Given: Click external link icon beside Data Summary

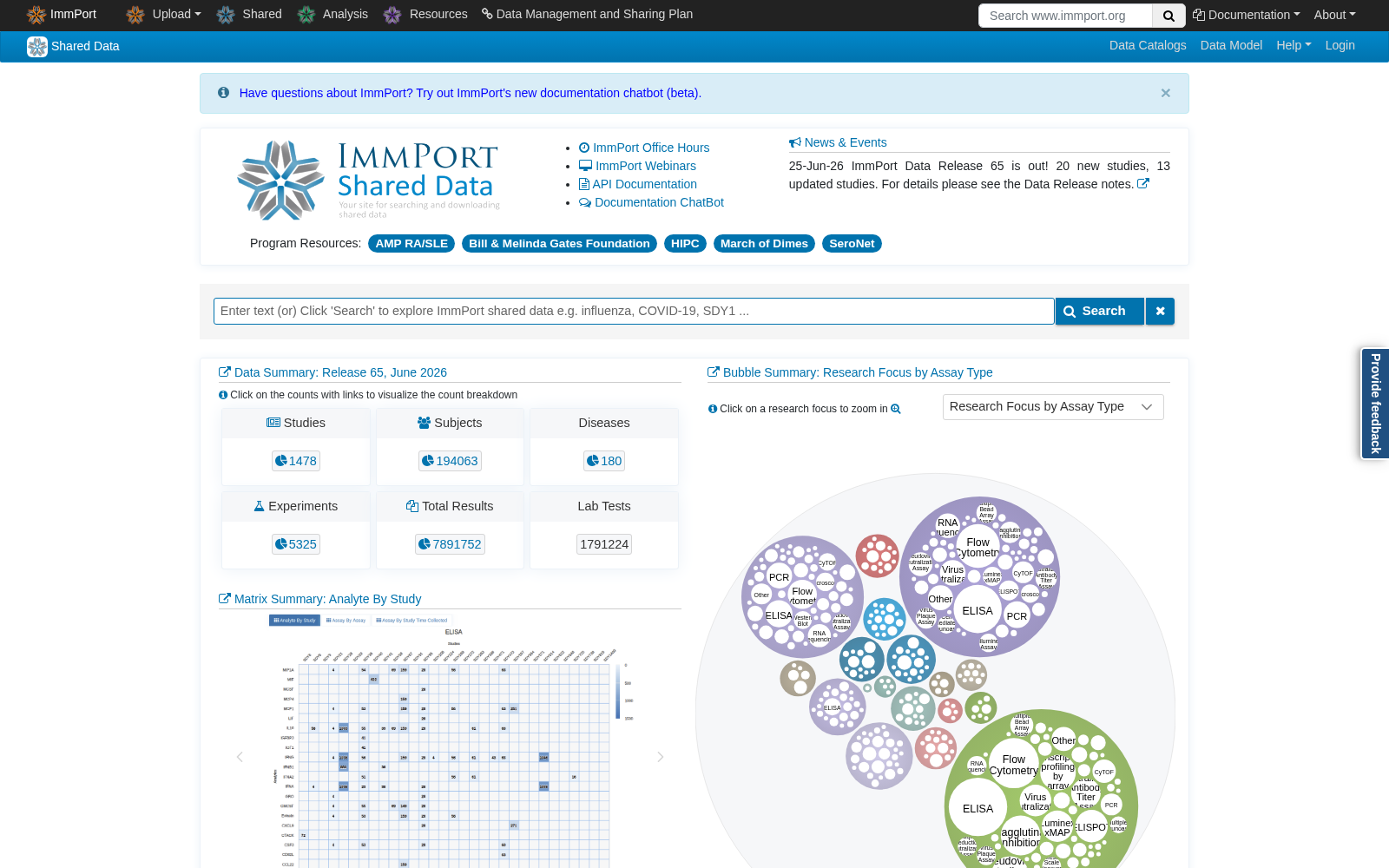Looking at the screenshot, I should tap(225, 372).
